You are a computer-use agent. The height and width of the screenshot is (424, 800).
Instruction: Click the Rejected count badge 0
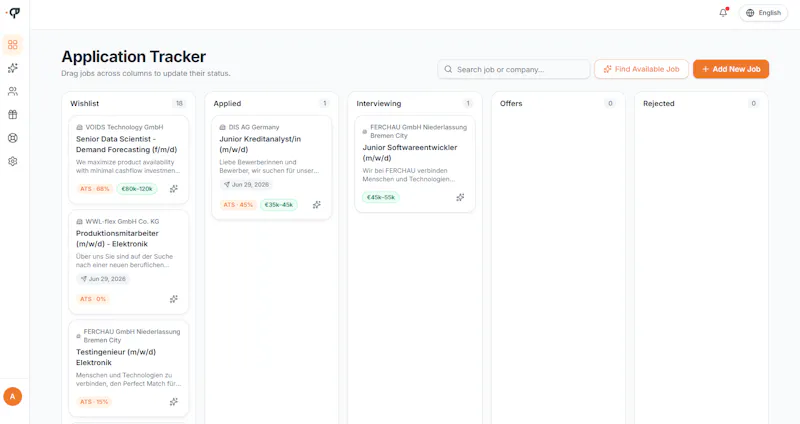pyautogui.click(x=753, y=104)
